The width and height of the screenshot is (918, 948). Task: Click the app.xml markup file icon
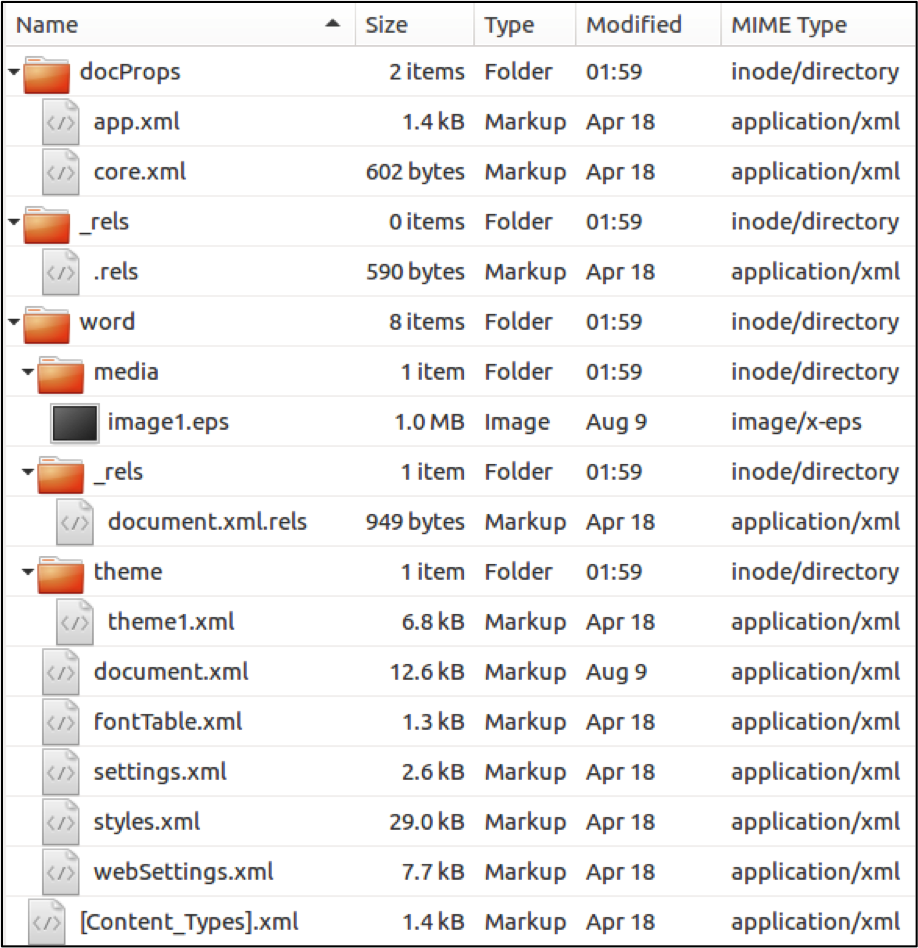(61, 123)
